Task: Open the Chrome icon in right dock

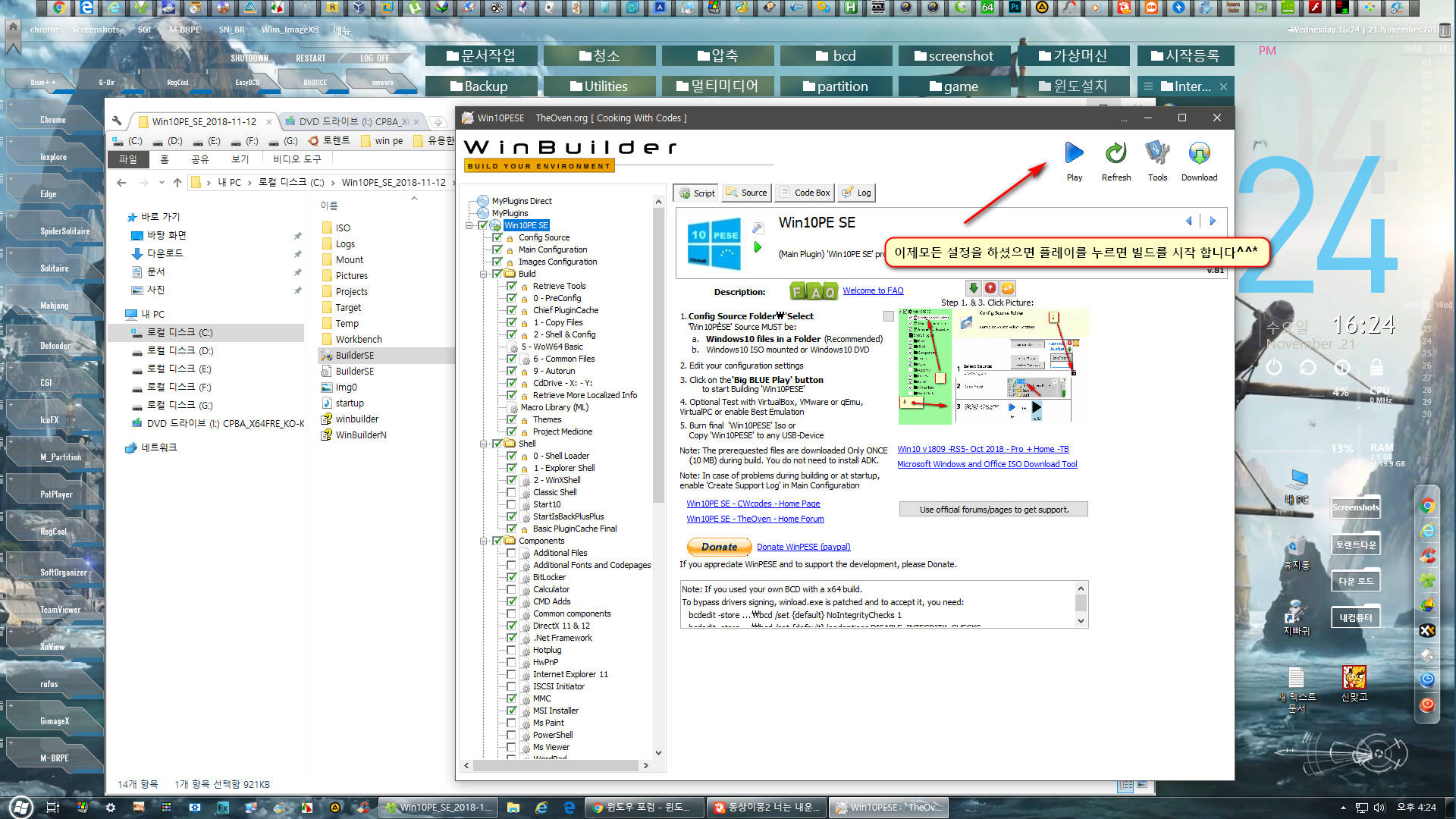Action: coord(1427,507)
